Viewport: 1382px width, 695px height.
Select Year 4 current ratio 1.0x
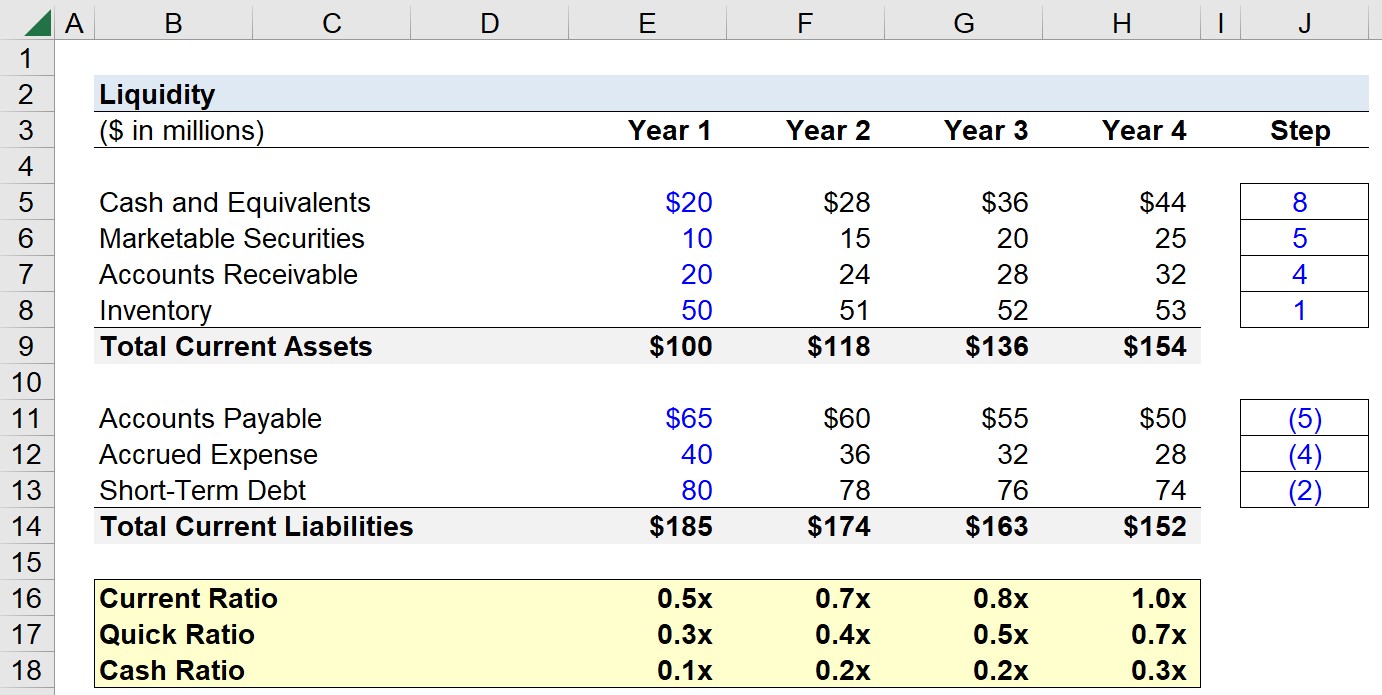(x=1157, y=599)
